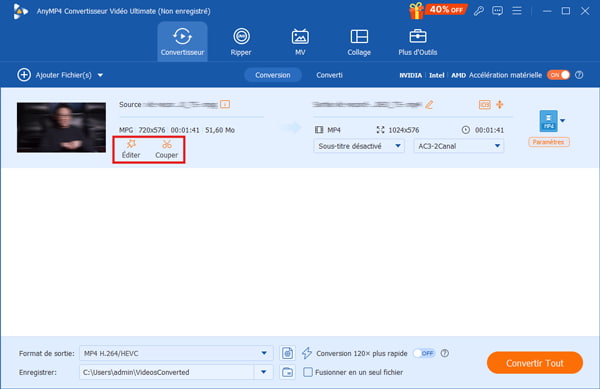Expand the MP4 format profile arrow
The width and height of the screenshot is (600, 389).
point(562,121)
